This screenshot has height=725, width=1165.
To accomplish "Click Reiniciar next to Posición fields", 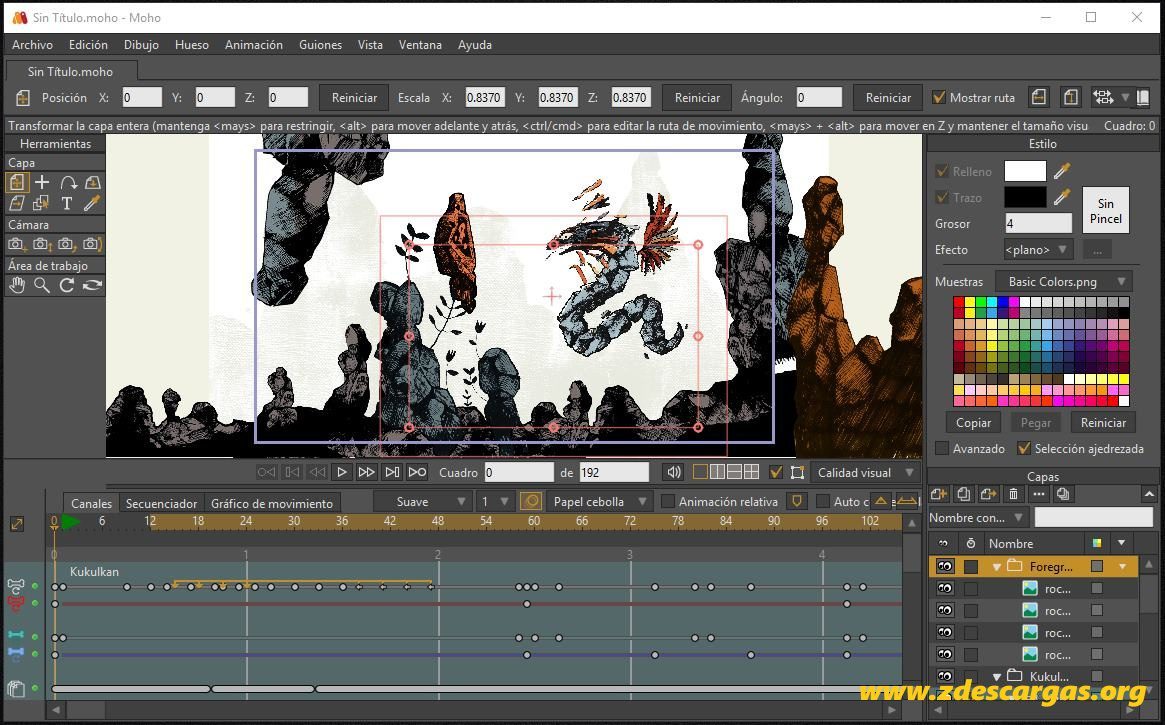I will (354, 97).
